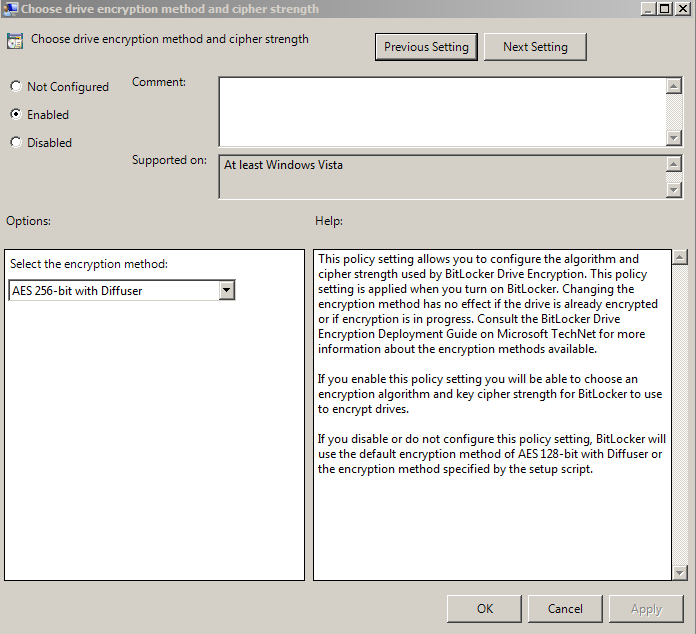Screen dimensions: 696x634
Task: Click the 'At least Windows Vista' text
Action: click(283, 165)
